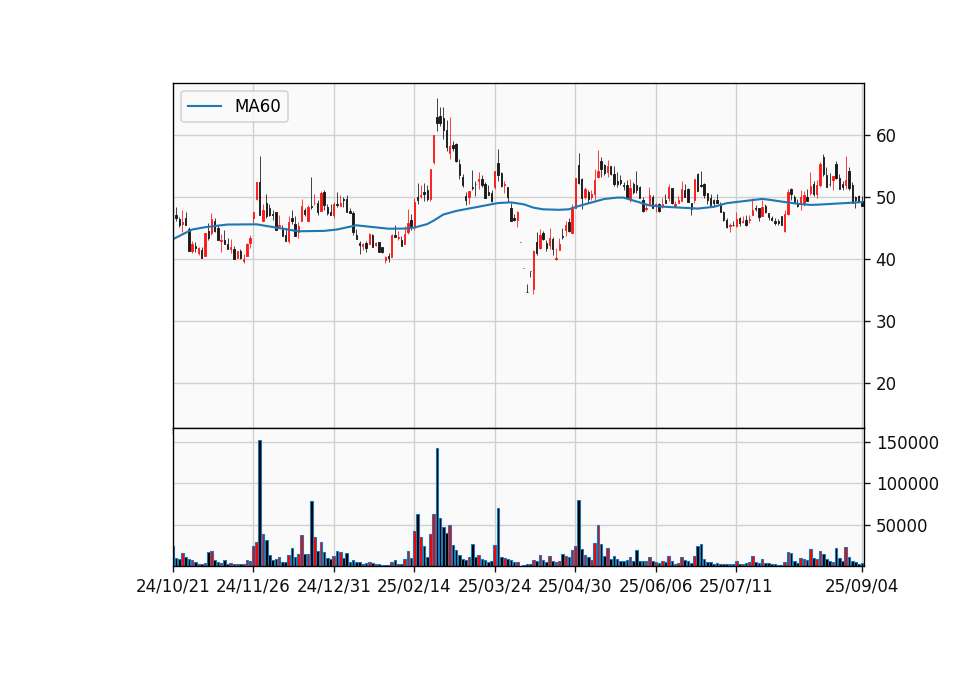Click the price axis value 30
960x690 pixels.
886,321
